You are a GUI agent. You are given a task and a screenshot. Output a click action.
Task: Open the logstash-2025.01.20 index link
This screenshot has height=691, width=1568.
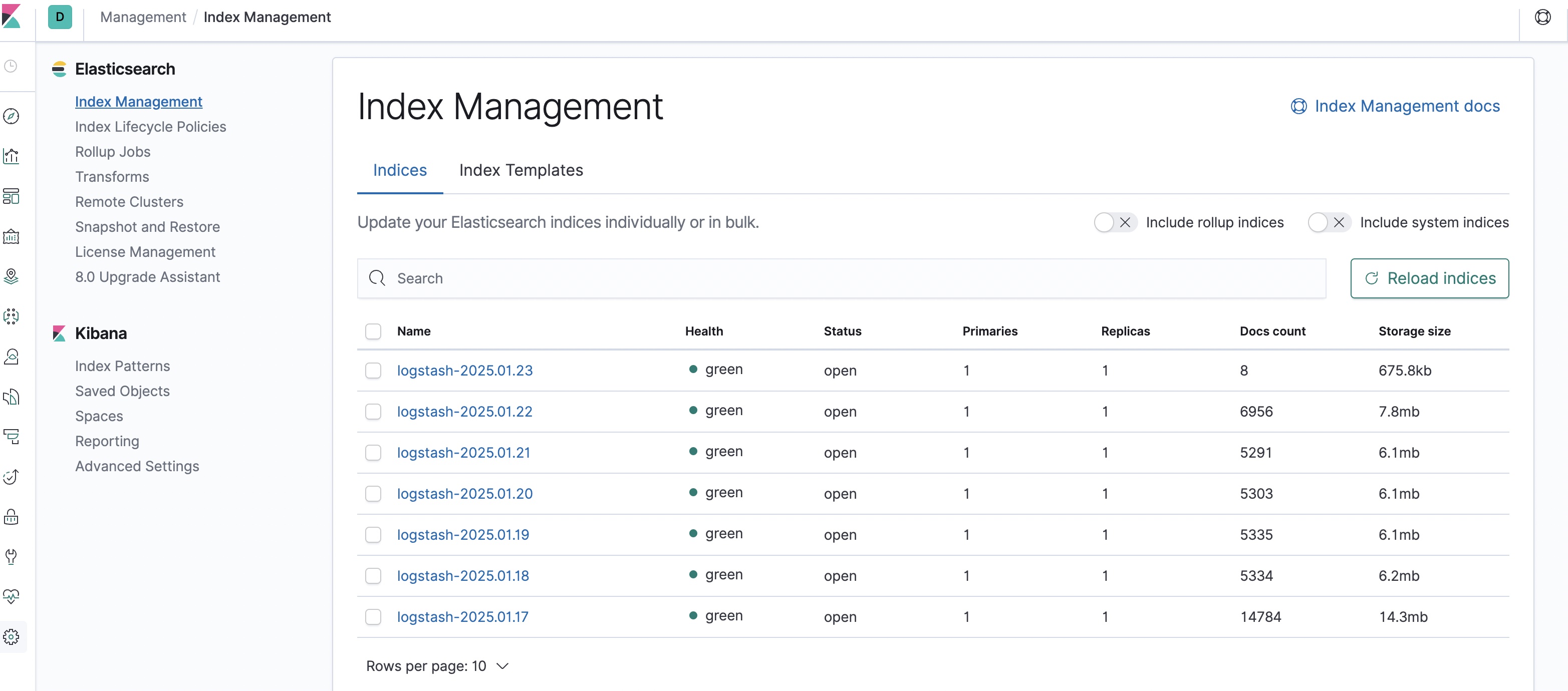click(464, 493)
